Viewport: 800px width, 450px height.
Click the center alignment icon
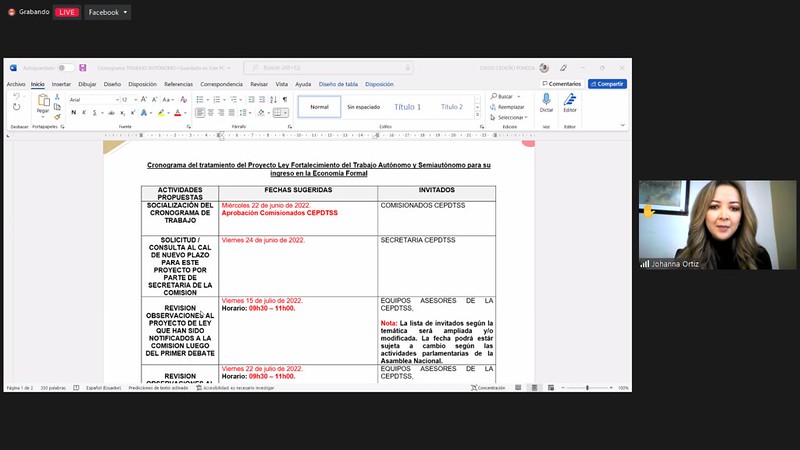(x=211, y=113)
